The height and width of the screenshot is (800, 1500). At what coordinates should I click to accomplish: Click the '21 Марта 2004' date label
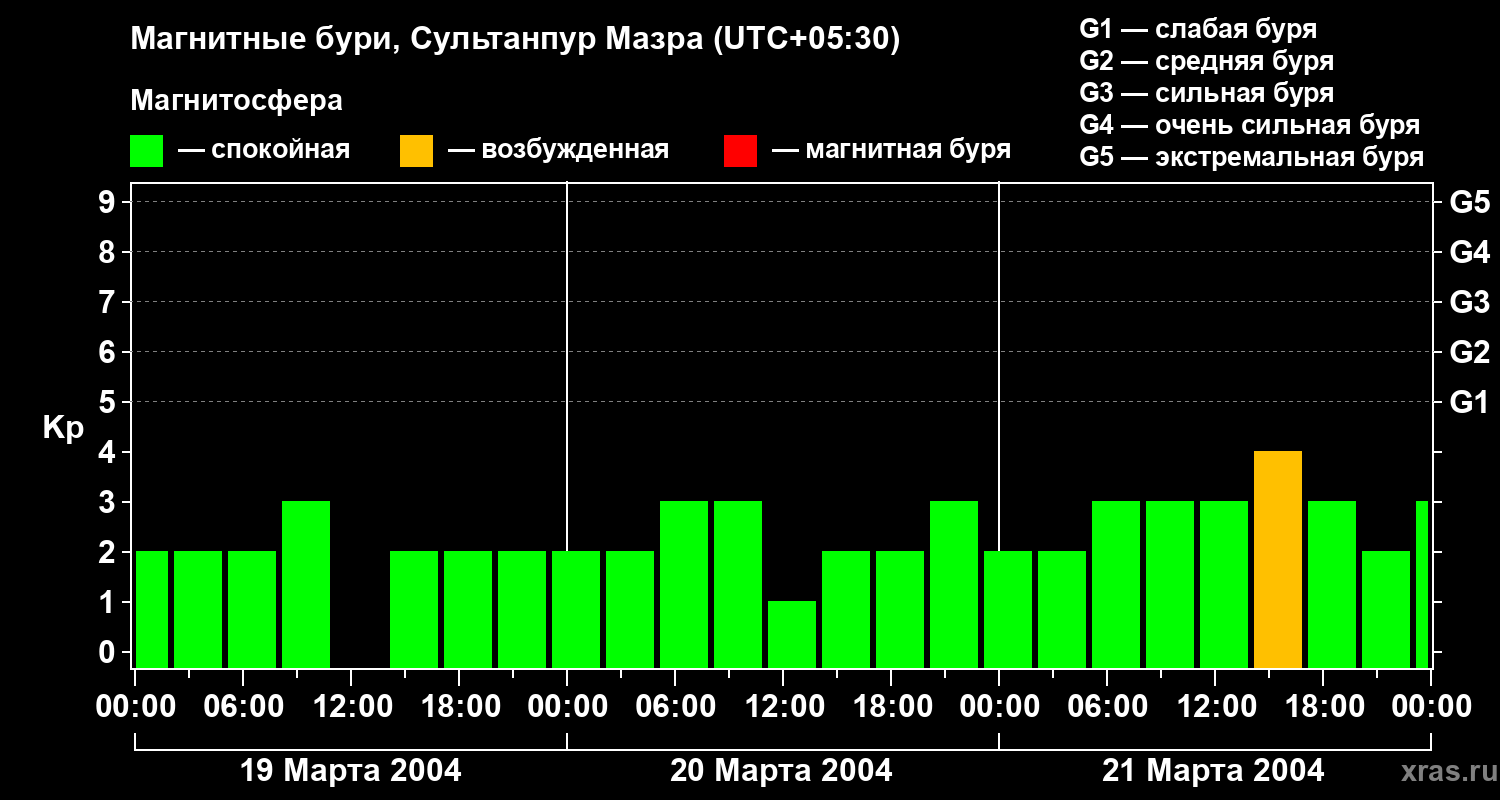click(1213, 771)
